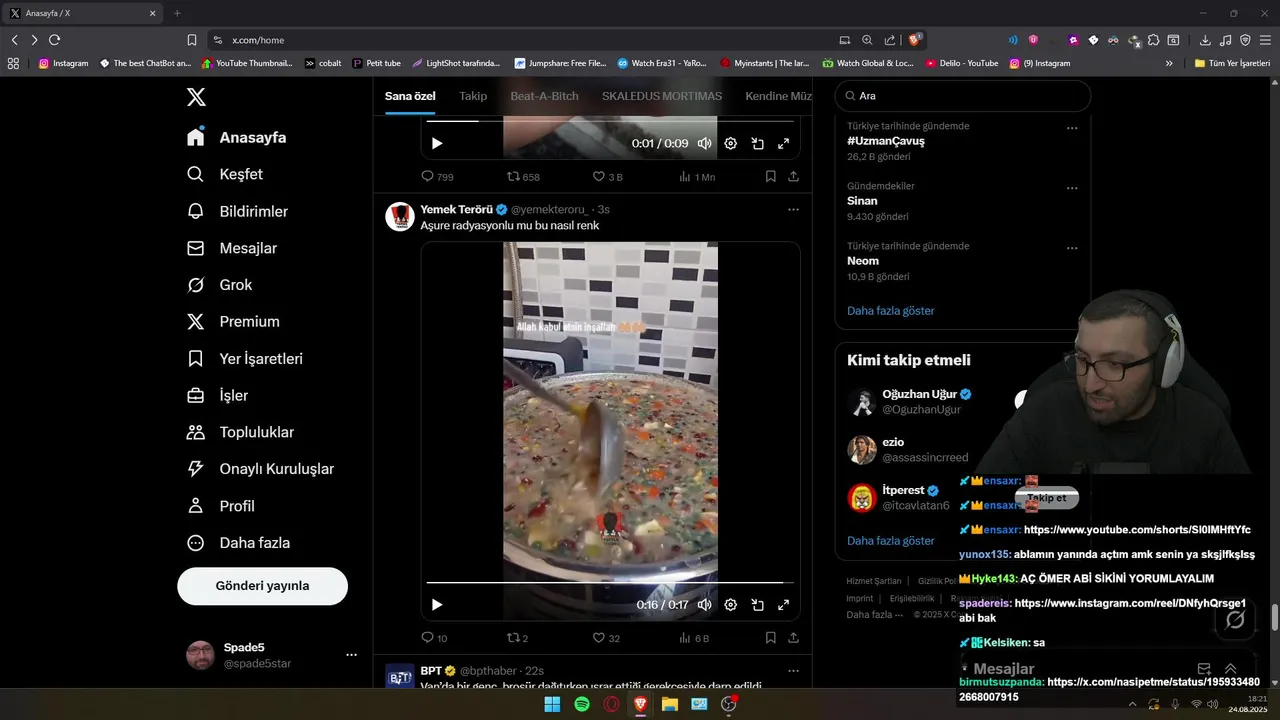Bookmark the Yemek Terörü post
The height and width of the screenshot is (720, 1280).
770,638
